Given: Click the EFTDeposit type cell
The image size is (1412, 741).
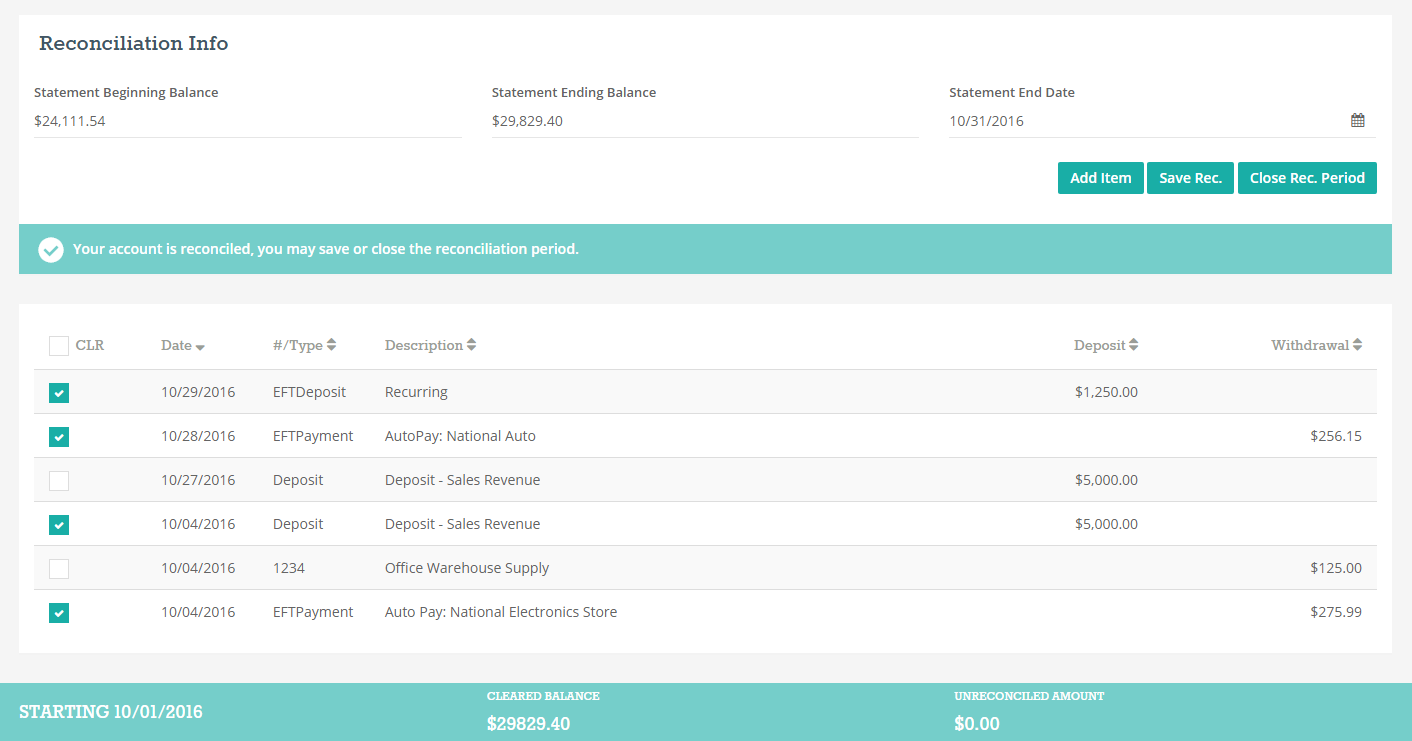Looking at the screenshot, I should 309,392.
